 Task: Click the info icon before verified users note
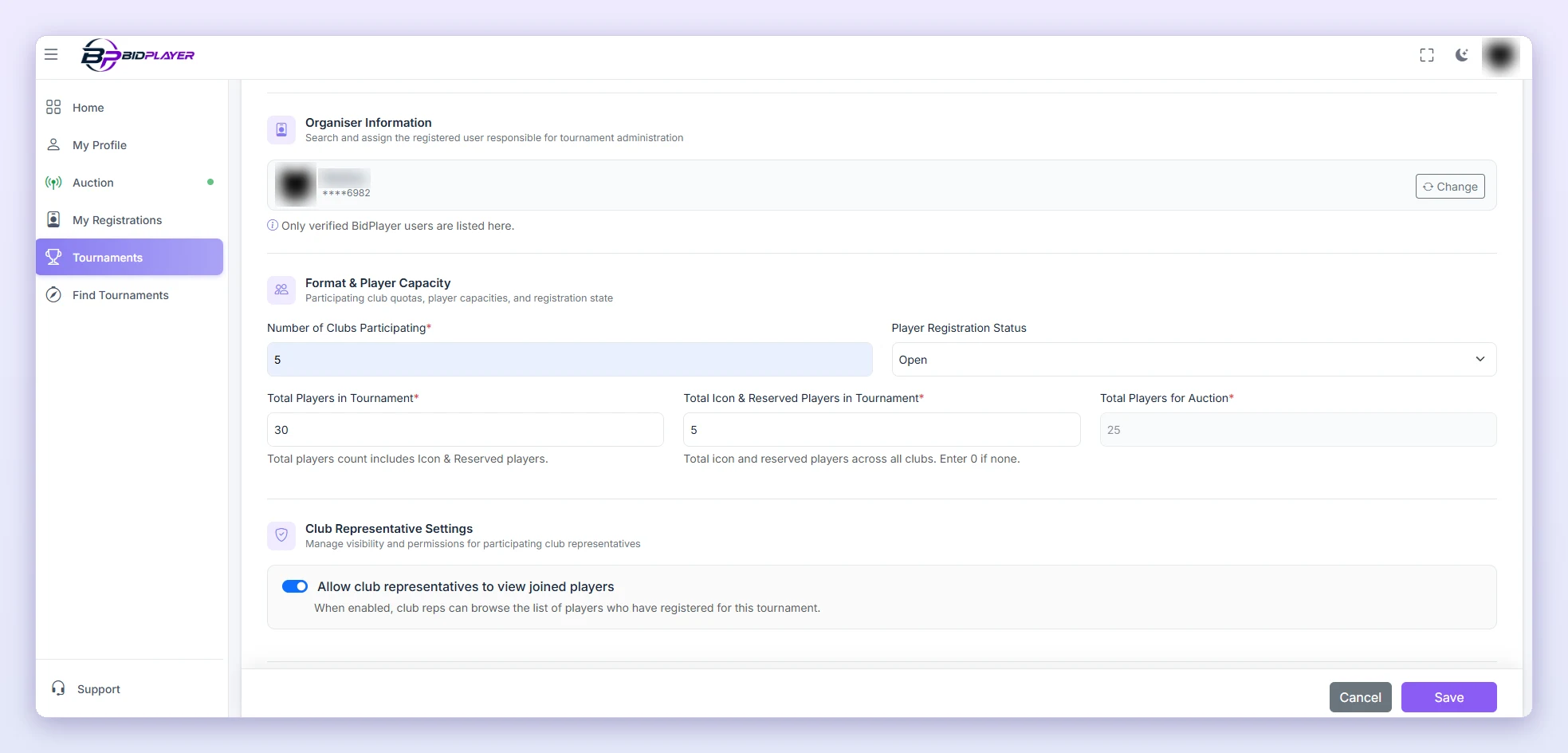[x=273, y=225]
